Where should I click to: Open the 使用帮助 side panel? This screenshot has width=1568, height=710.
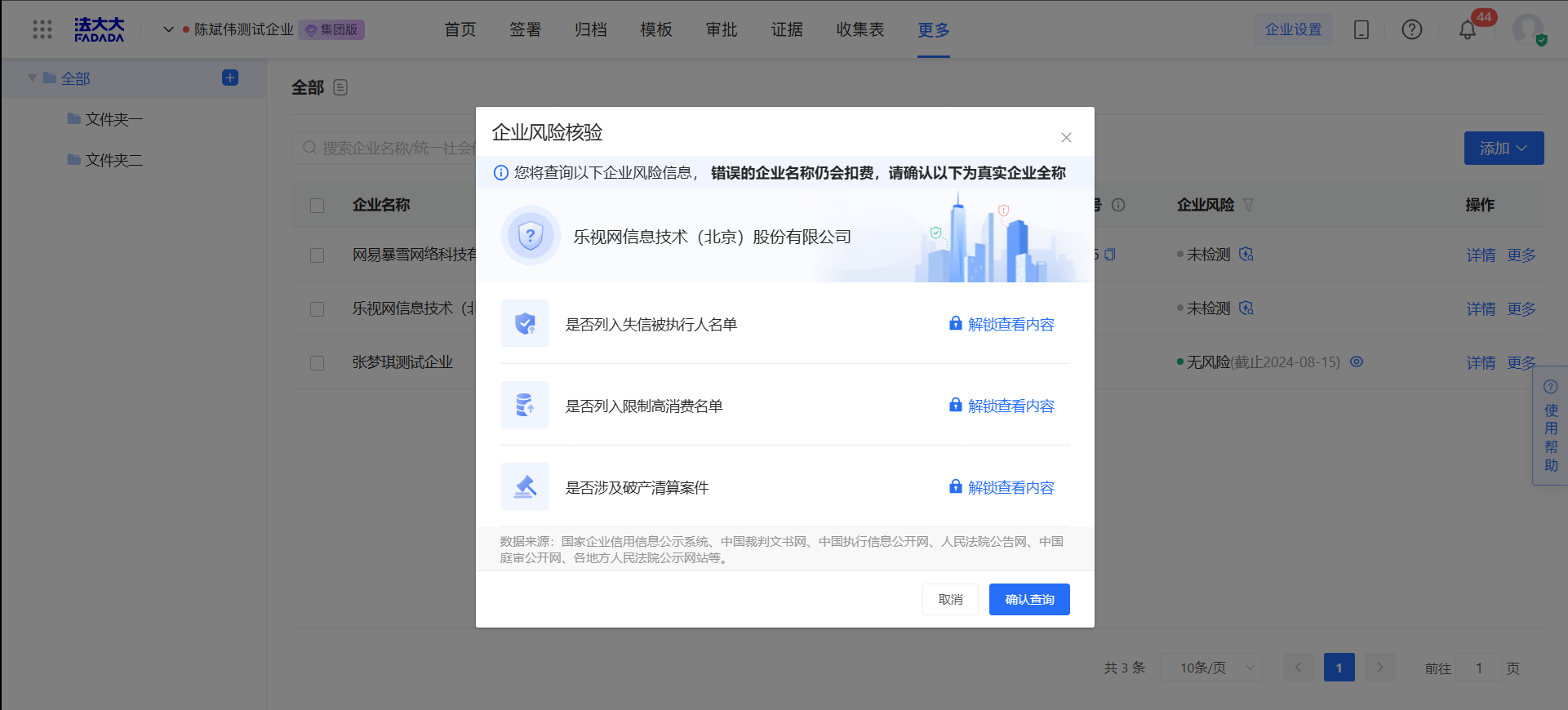coord(1551,426)
